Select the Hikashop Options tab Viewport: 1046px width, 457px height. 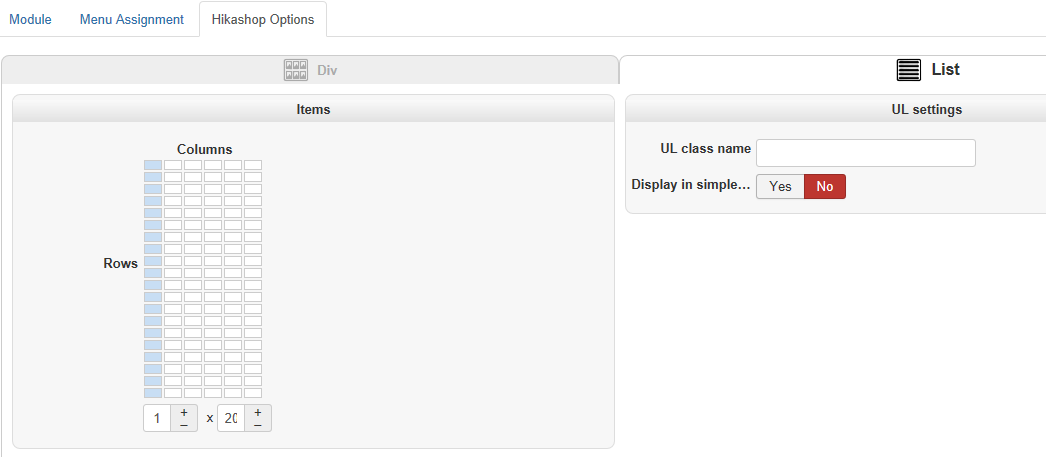263,19
